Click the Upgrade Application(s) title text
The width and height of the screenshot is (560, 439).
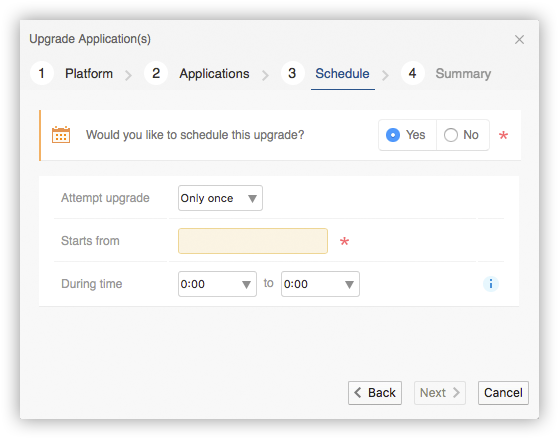tap(90, 39)
